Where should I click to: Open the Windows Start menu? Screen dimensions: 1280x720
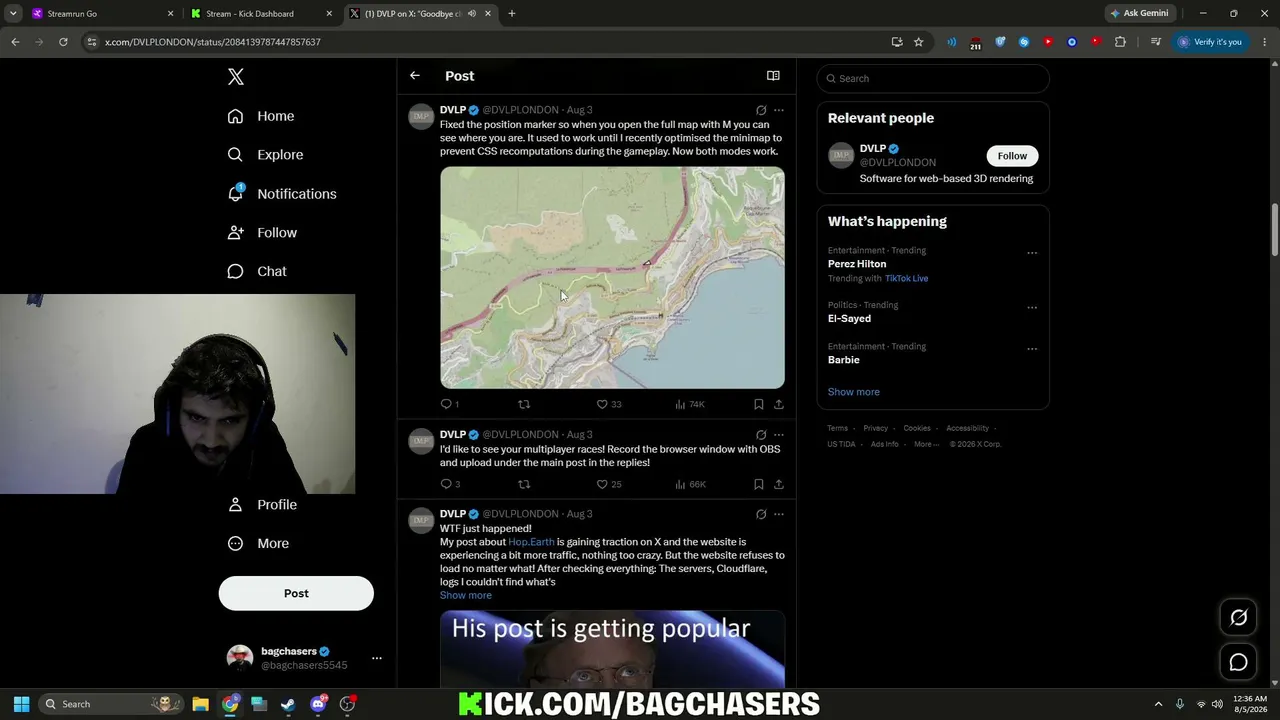click(x=21, y=704)
